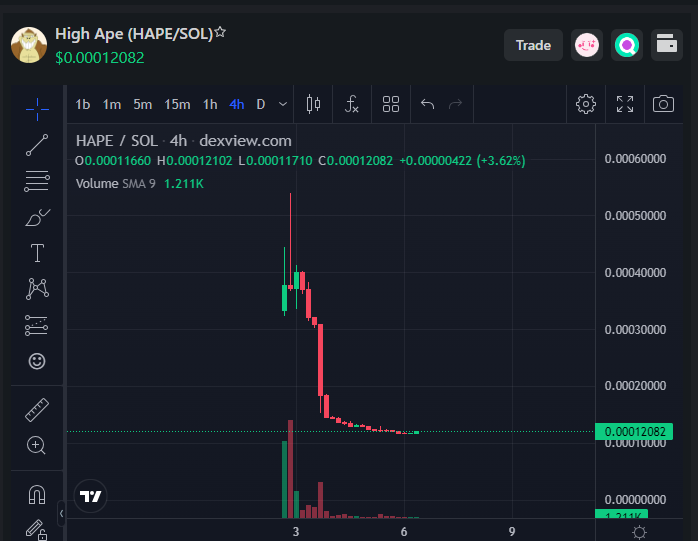Open time axis settings gear icon
This screenshot has width=698, height=541.
coord(639,532)
